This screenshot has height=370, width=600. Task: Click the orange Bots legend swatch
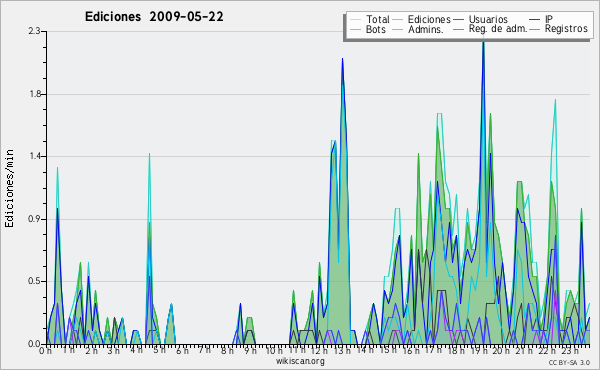pyautogui.click(x=355, y=29)
